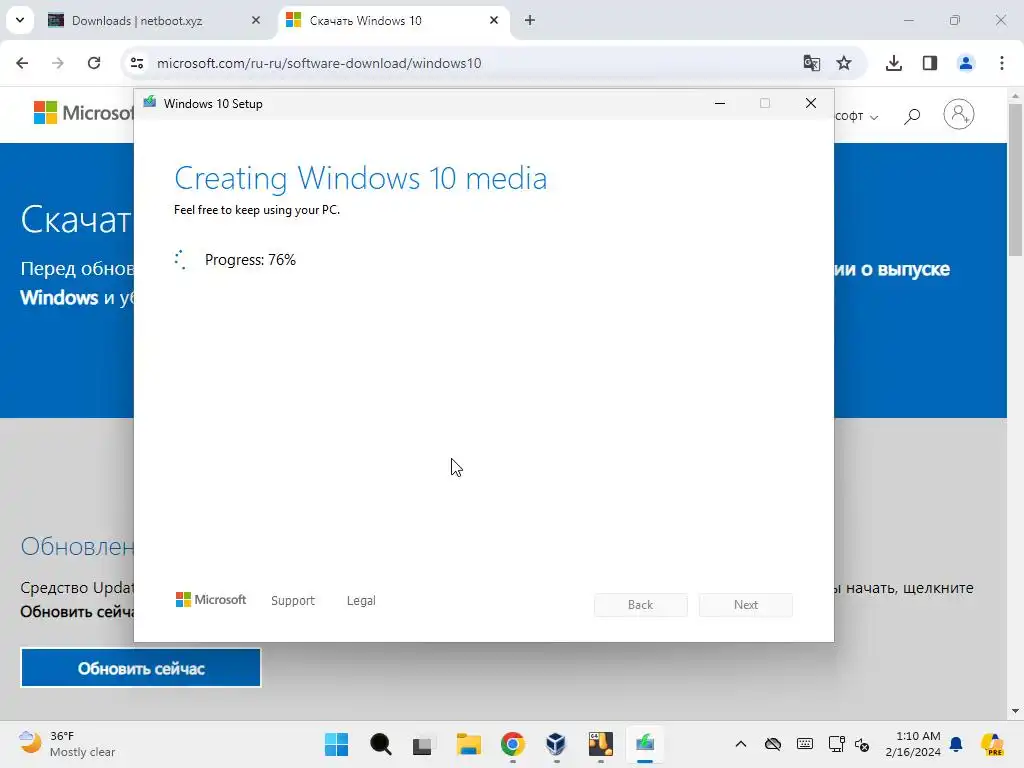Click the touch keyboard tray icon
Image resolution: width=1024 pixels, height=768 pixels.
coord(805,744)
